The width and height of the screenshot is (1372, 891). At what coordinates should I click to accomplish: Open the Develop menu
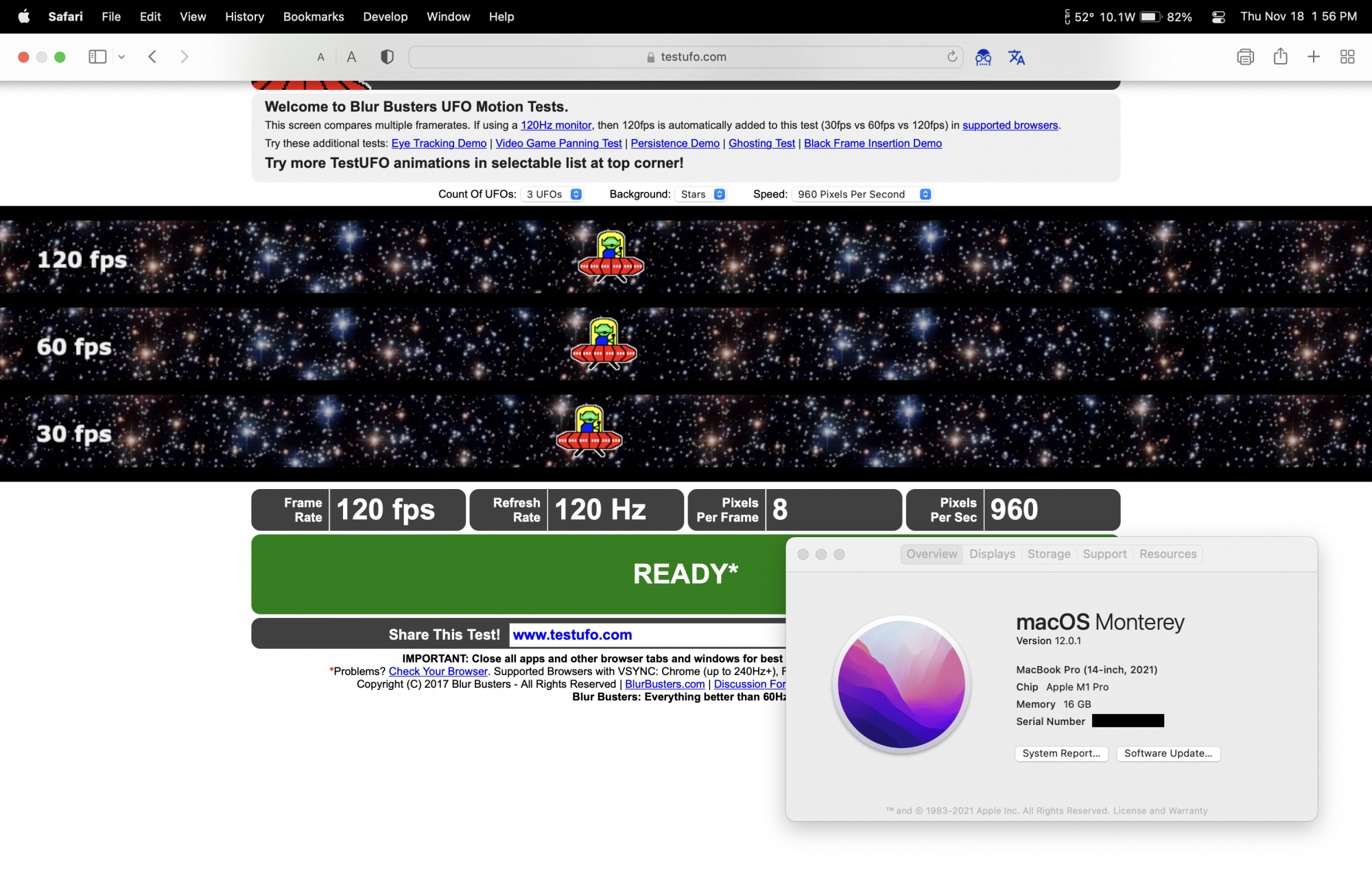pos(385,17)
